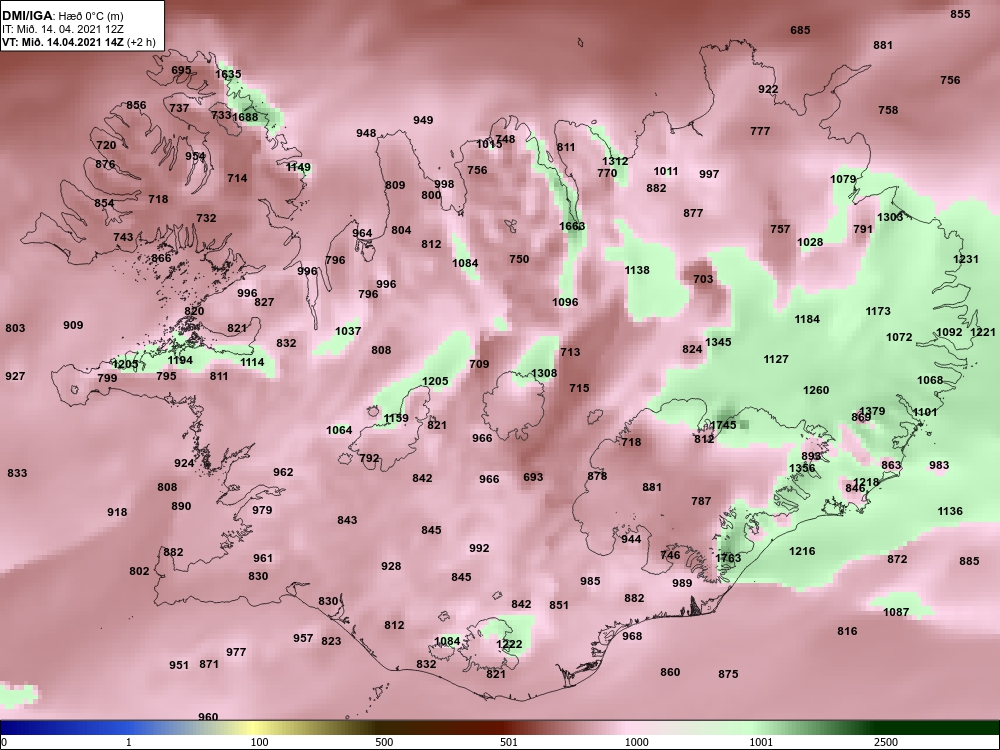Click the map value 992

pos(479,548)
